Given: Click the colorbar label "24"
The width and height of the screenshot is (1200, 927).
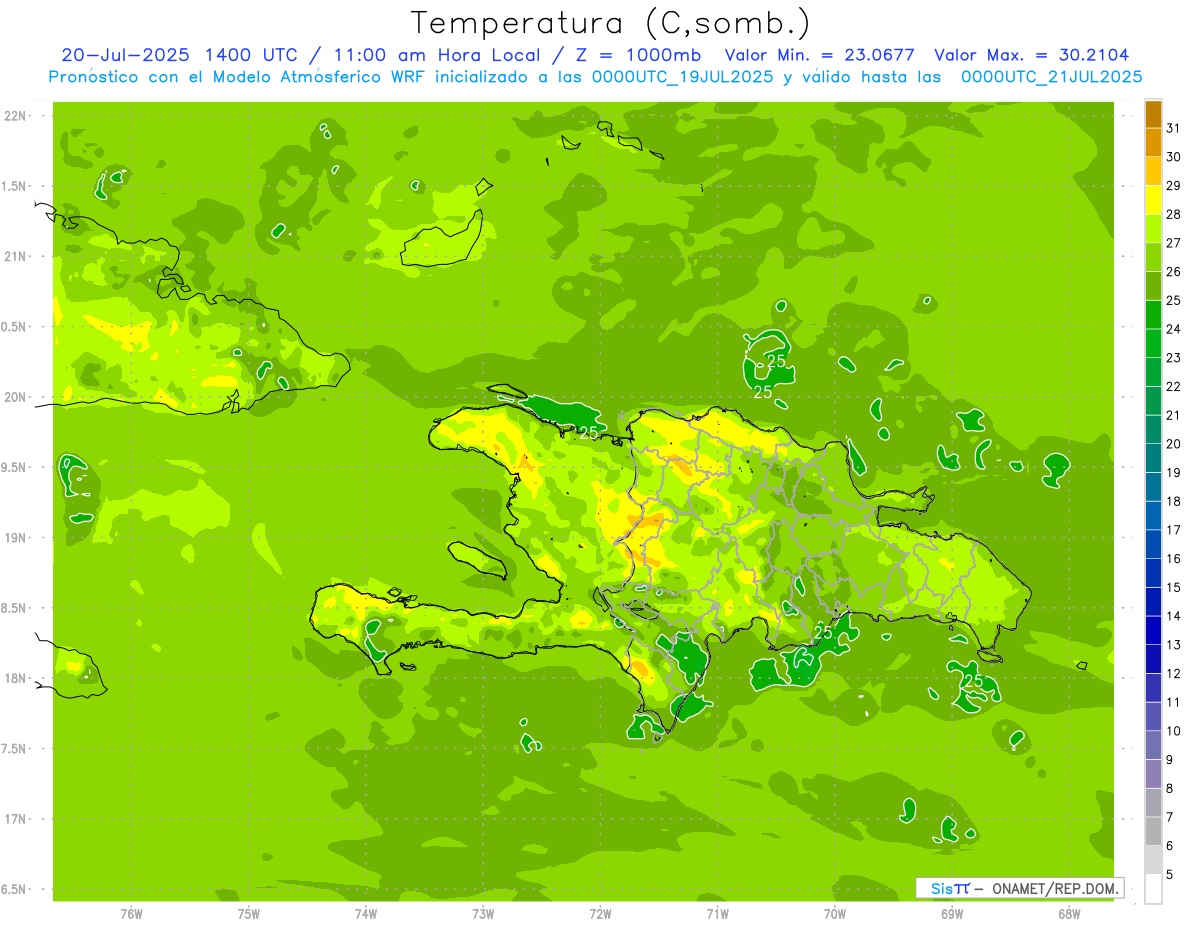Looking at the screenshot, I should pos(1174,329).
